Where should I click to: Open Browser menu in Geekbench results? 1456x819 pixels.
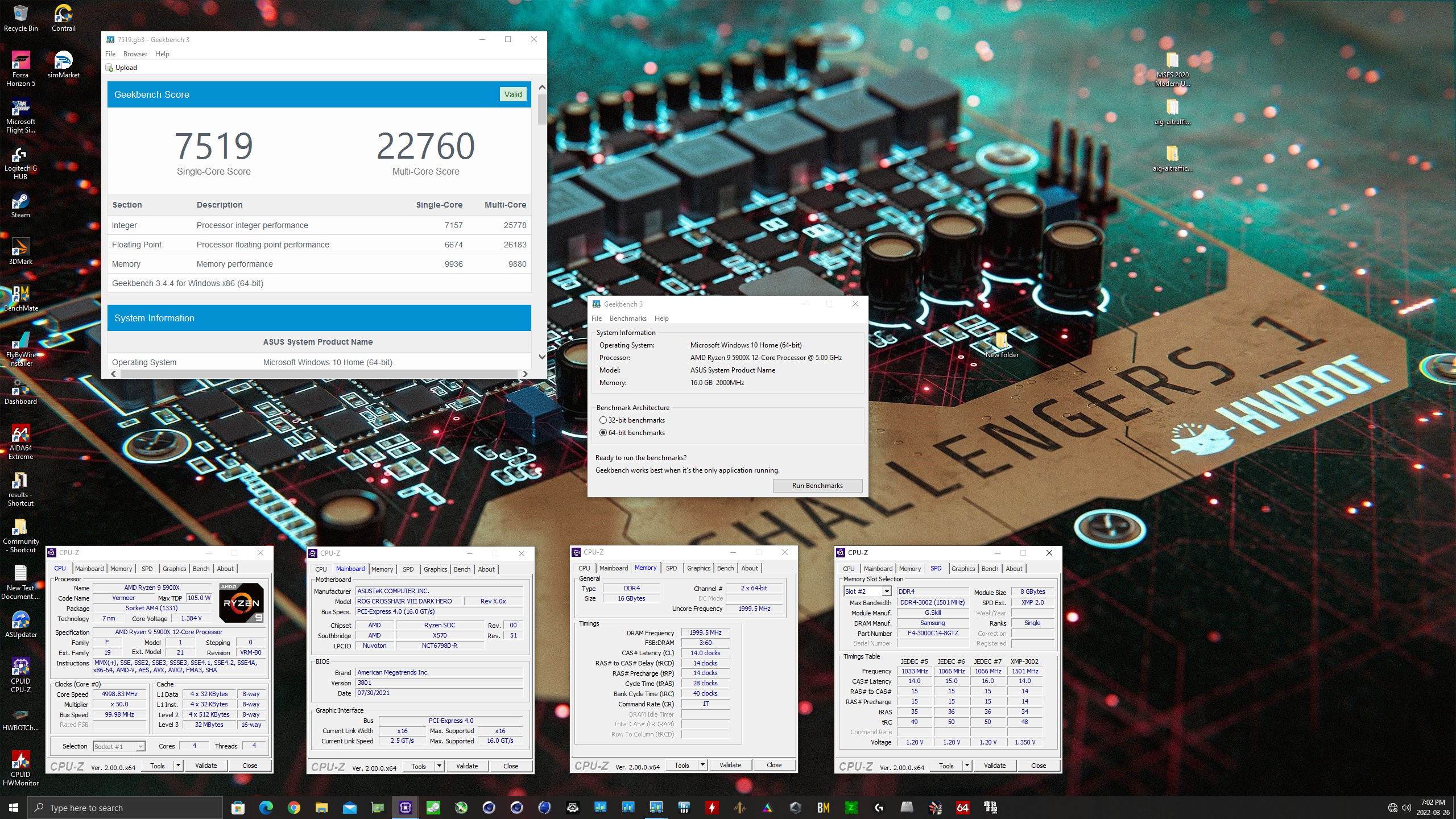(135, 54)
